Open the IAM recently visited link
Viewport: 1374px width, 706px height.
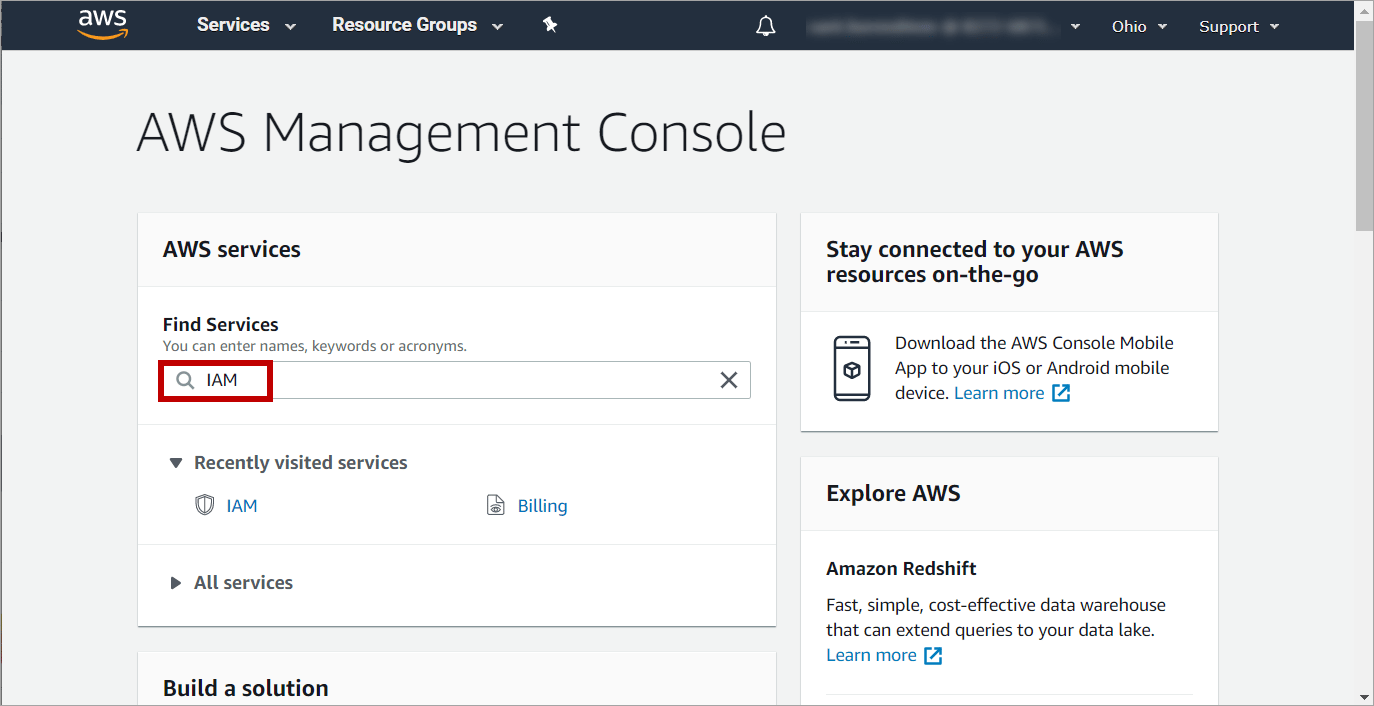(x=242, y=506)
